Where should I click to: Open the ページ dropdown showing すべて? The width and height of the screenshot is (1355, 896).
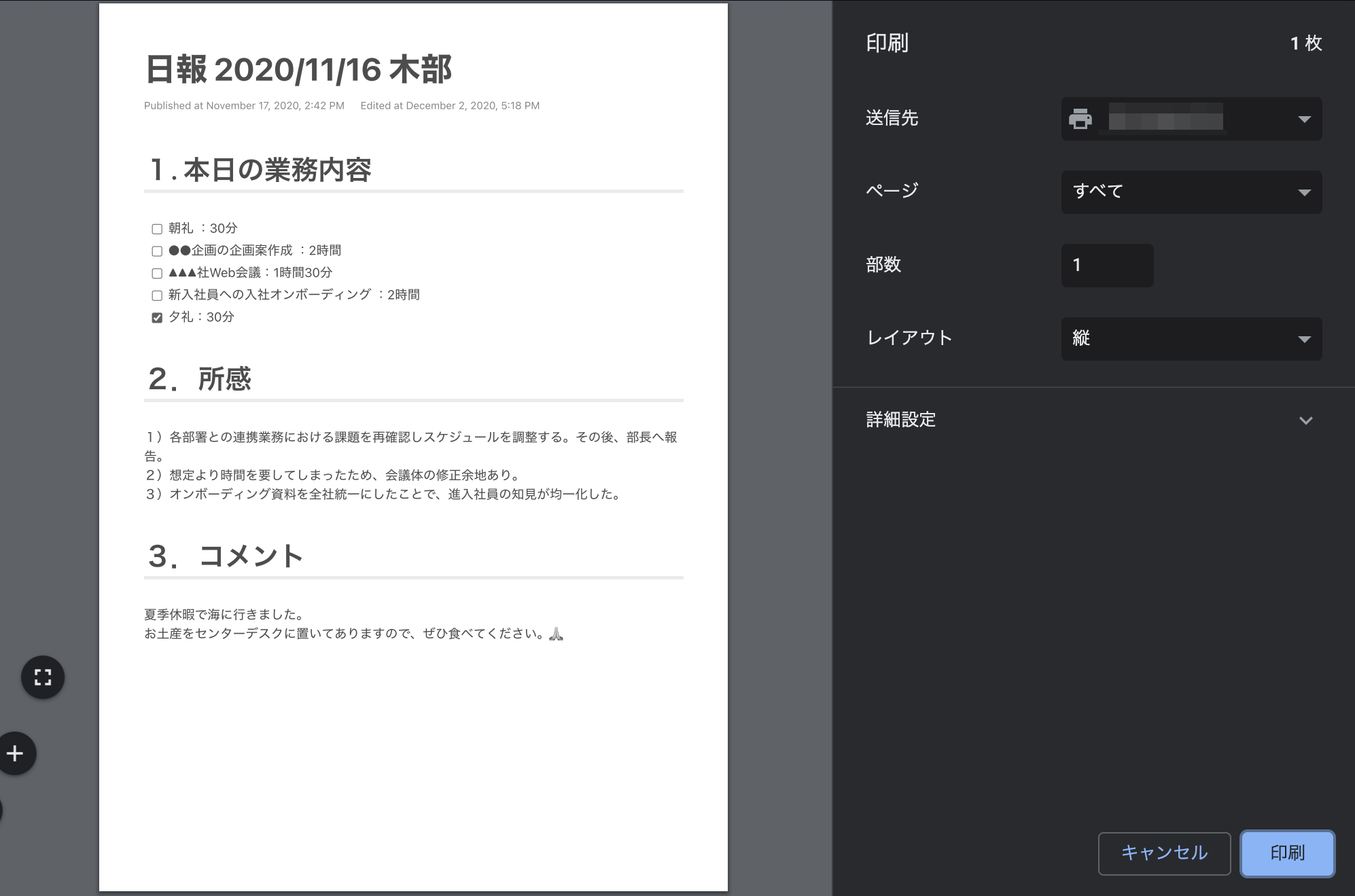(1191, 192)
